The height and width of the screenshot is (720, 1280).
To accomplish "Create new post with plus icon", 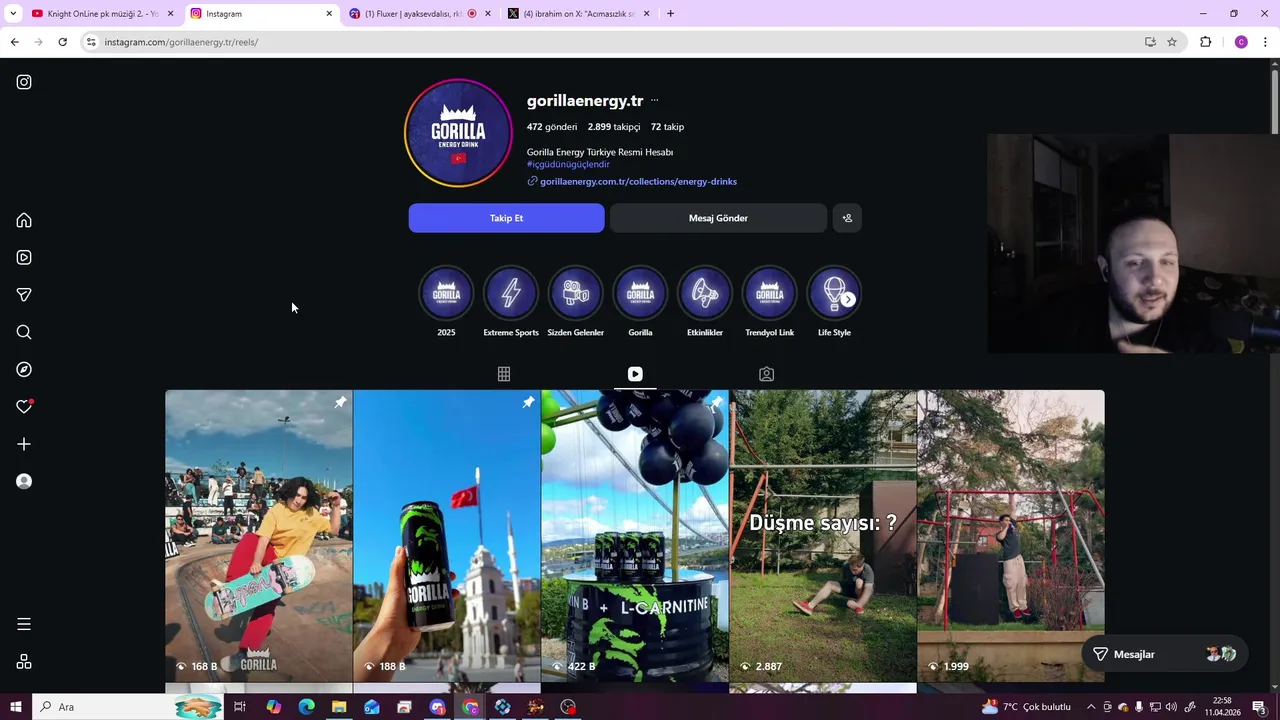I will click(24, 444).
